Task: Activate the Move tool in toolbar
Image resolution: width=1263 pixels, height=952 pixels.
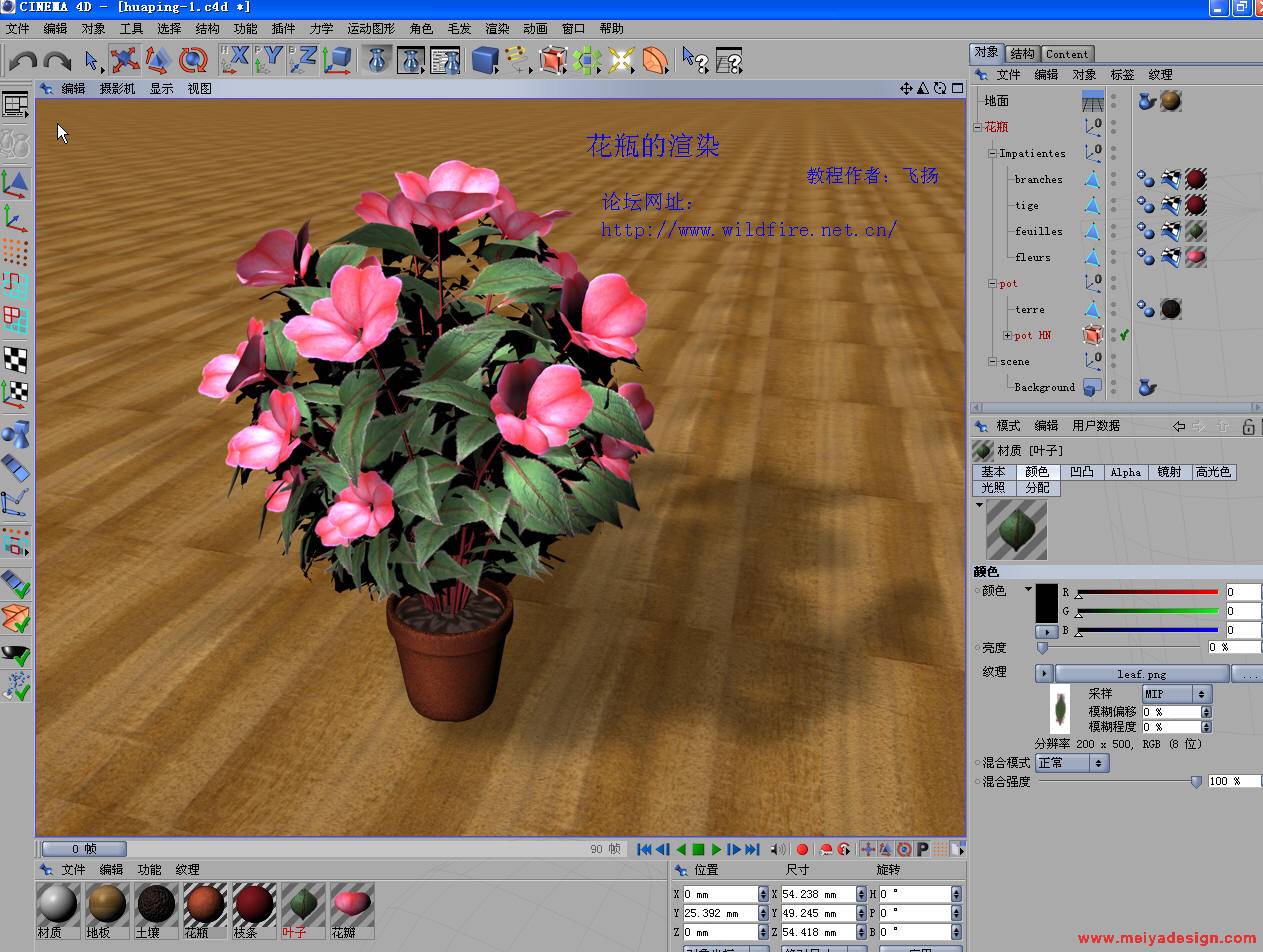Action: (124, 61)
